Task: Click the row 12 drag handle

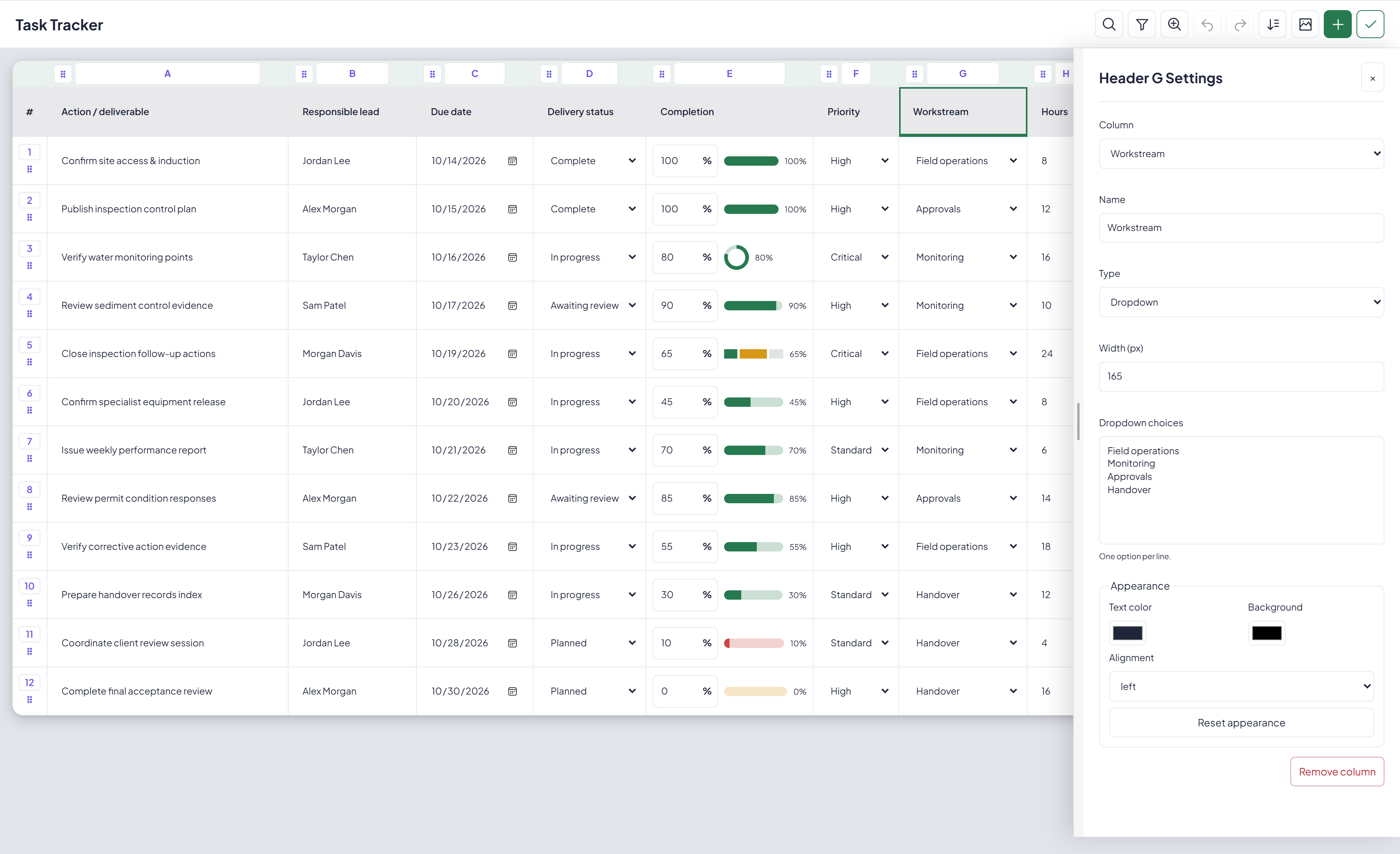Action: pyautogui.click(x=30, y=700)
